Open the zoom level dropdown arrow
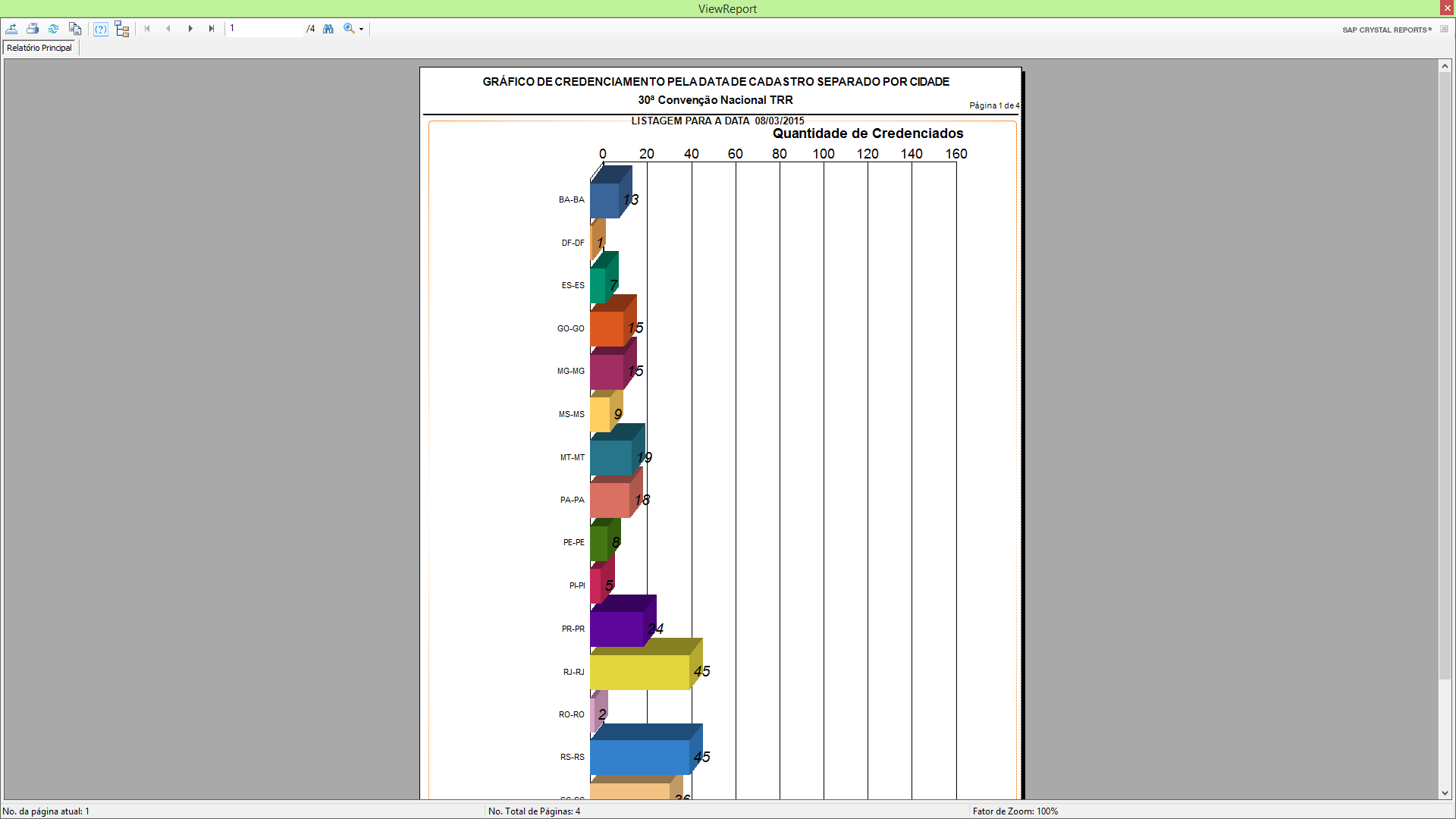Screen dimensions: 1456x819 point(362,30)
